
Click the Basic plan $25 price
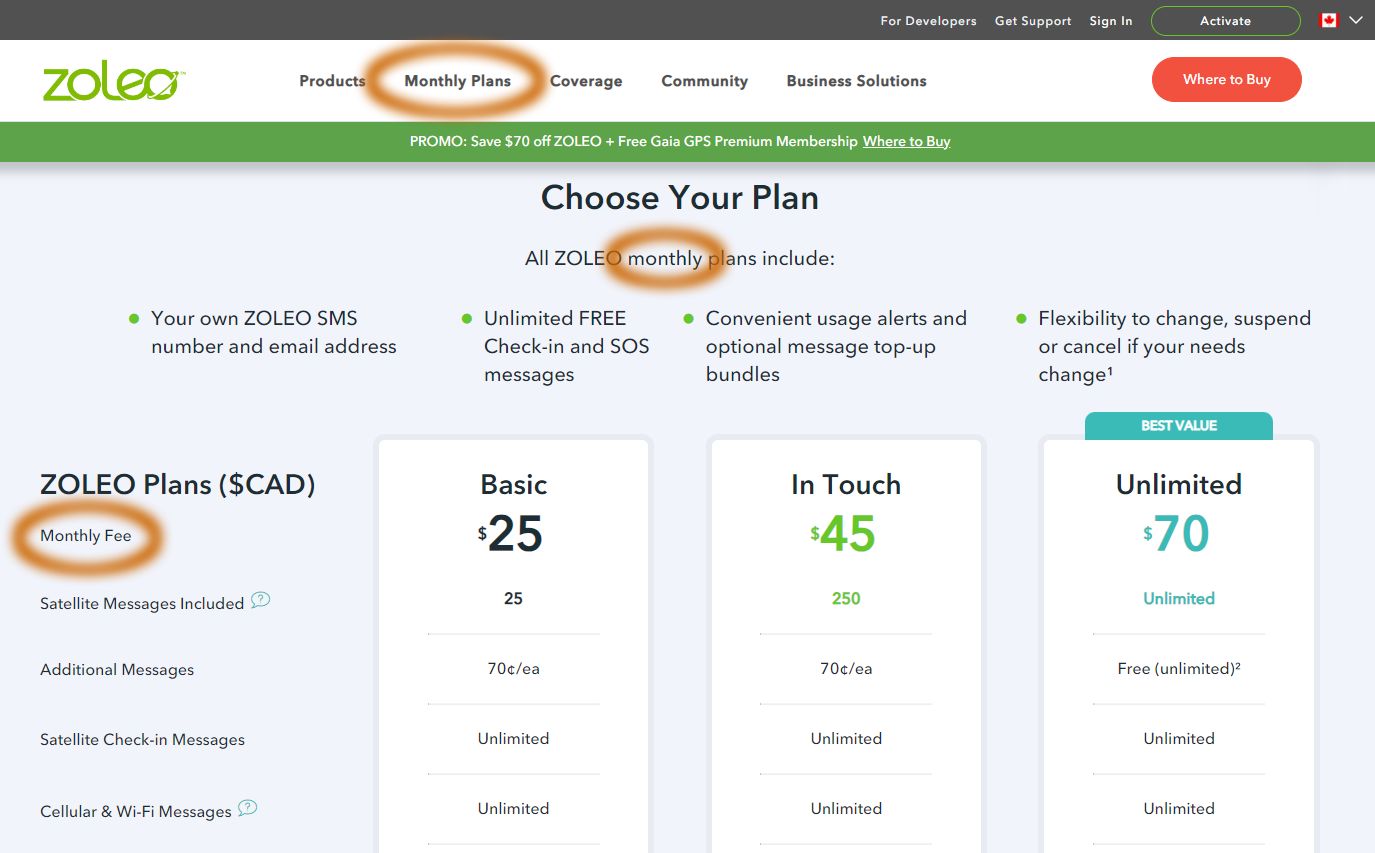click(511, 534)
